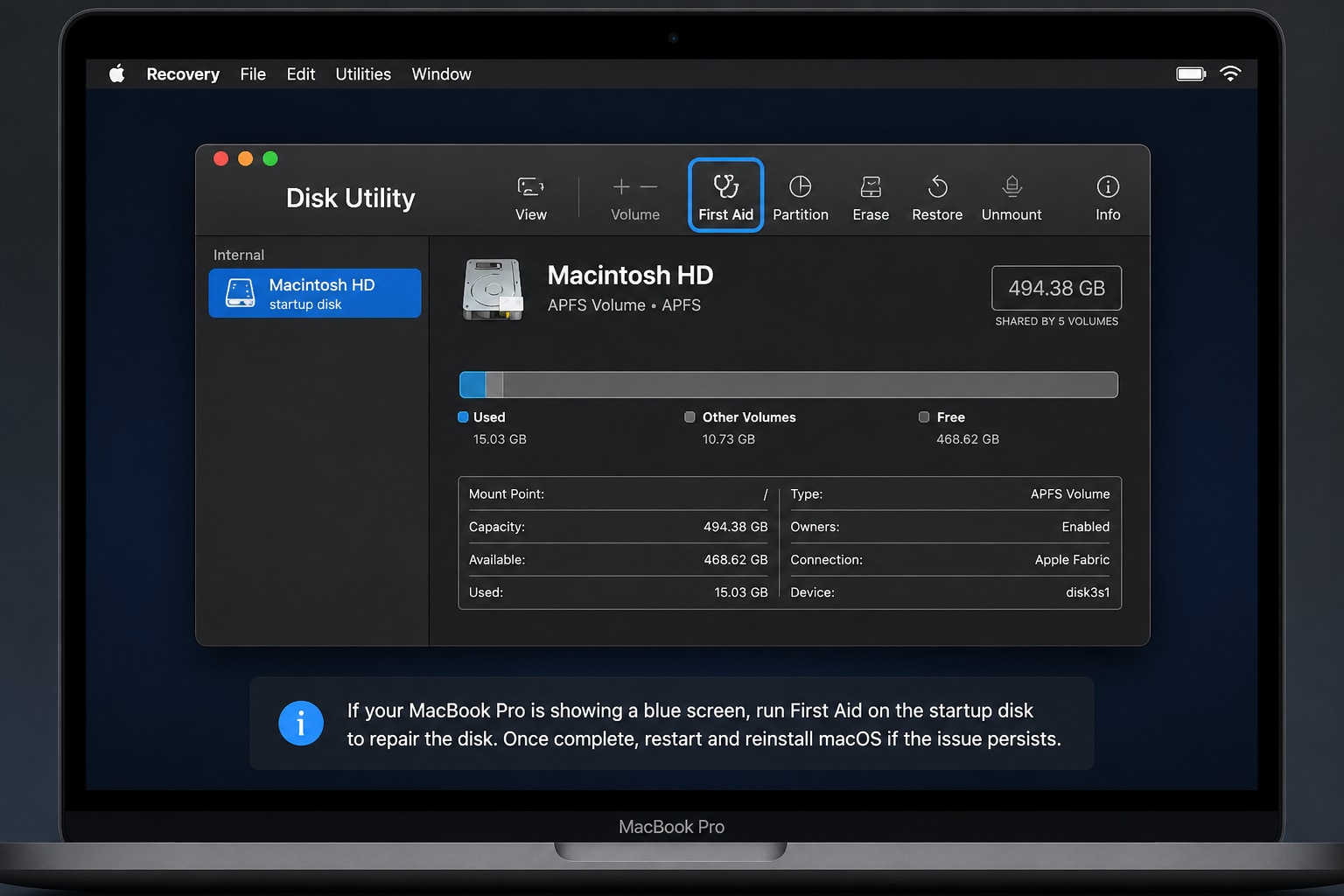Click the Mount Point row
1344x896 pixels.
click(618, 494)
